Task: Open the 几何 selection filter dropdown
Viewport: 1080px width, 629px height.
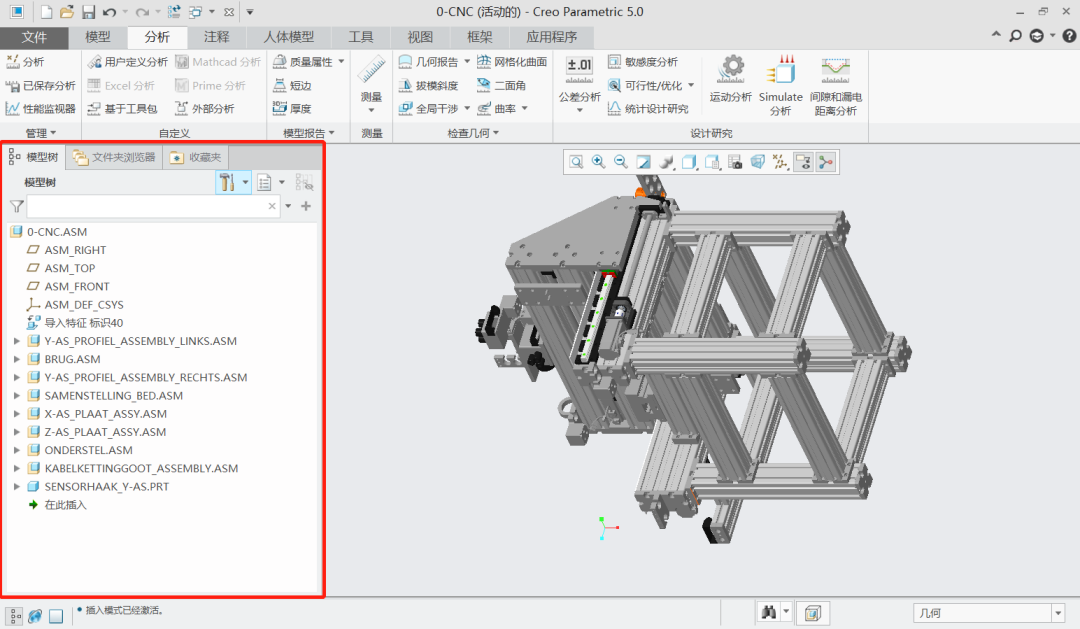Action: click(1057, 613)
